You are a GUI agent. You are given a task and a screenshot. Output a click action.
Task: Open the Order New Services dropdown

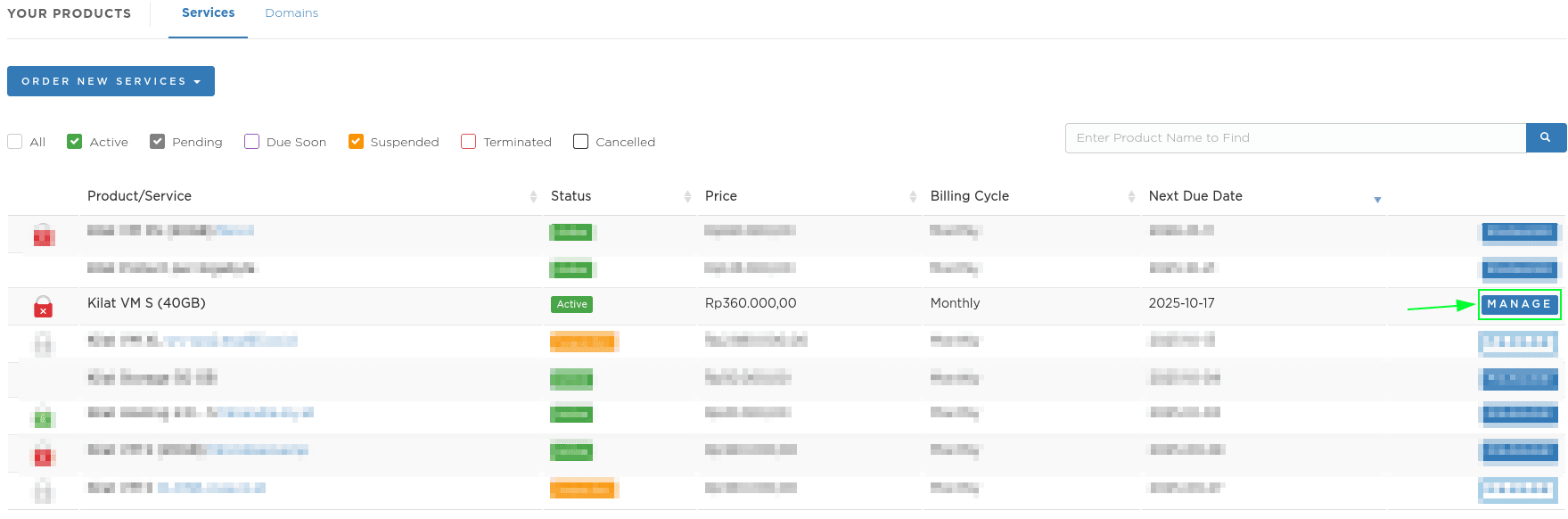point(111,81)
